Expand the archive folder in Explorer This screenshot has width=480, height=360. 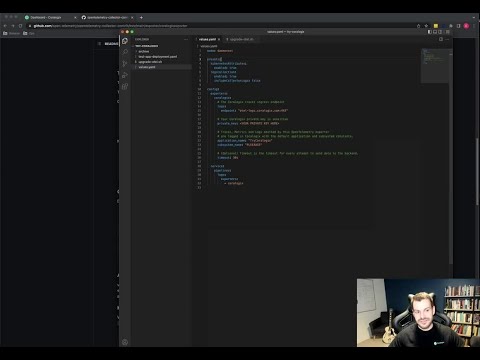click(x=144, y=51)
